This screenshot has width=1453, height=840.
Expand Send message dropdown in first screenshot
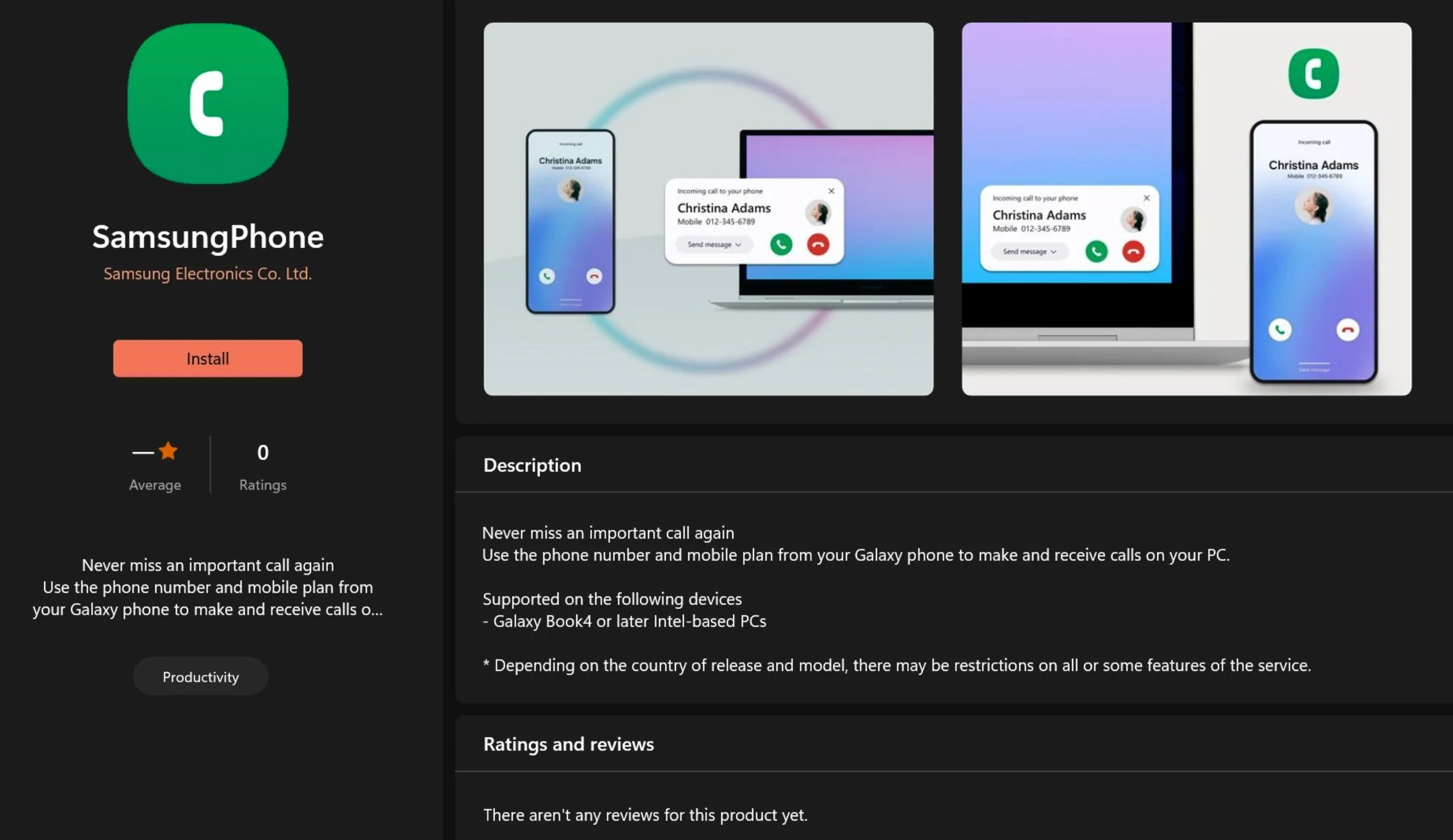(x=714, y=245)
